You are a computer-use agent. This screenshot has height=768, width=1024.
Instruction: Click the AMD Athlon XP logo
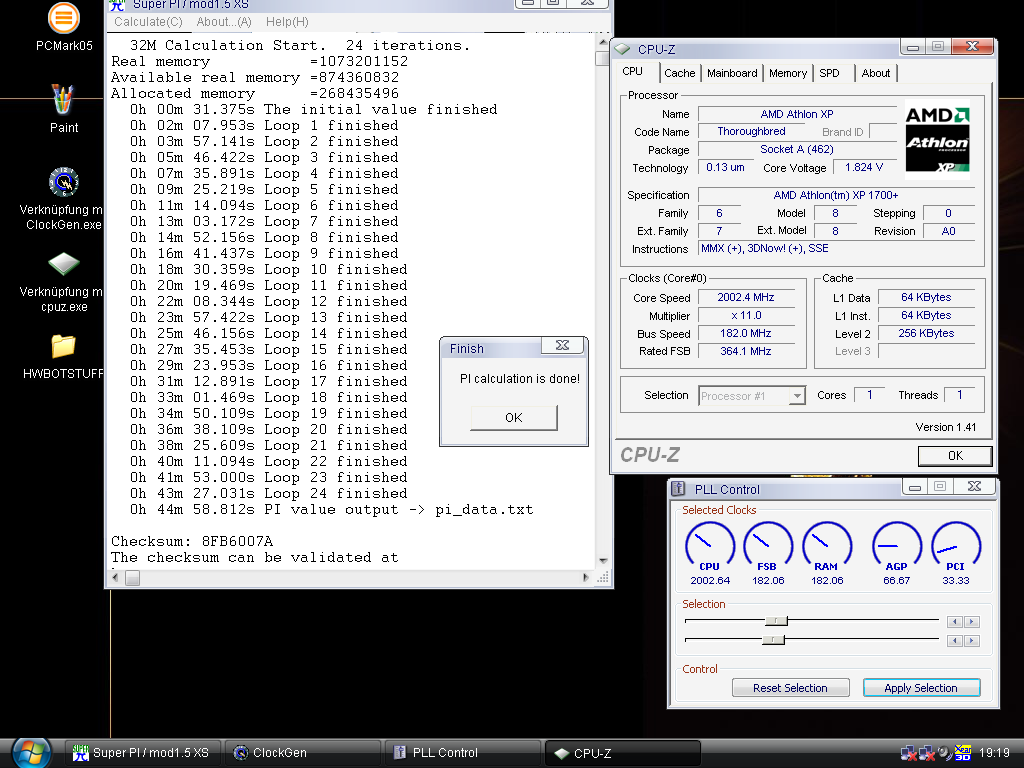937,140
